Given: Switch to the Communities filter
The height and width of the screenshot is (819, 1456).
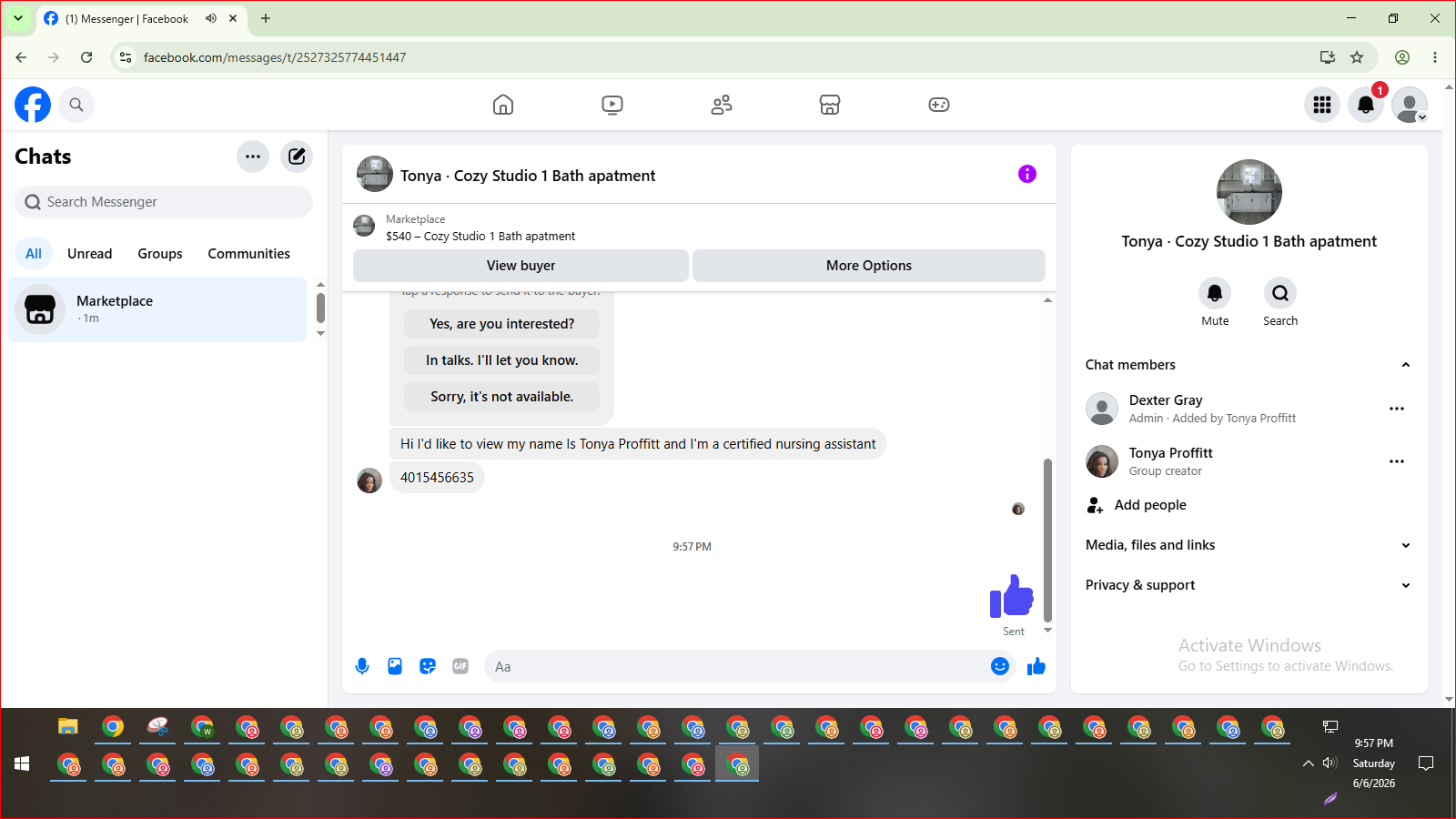Looking at the screenshot, I should click(248, 254).
